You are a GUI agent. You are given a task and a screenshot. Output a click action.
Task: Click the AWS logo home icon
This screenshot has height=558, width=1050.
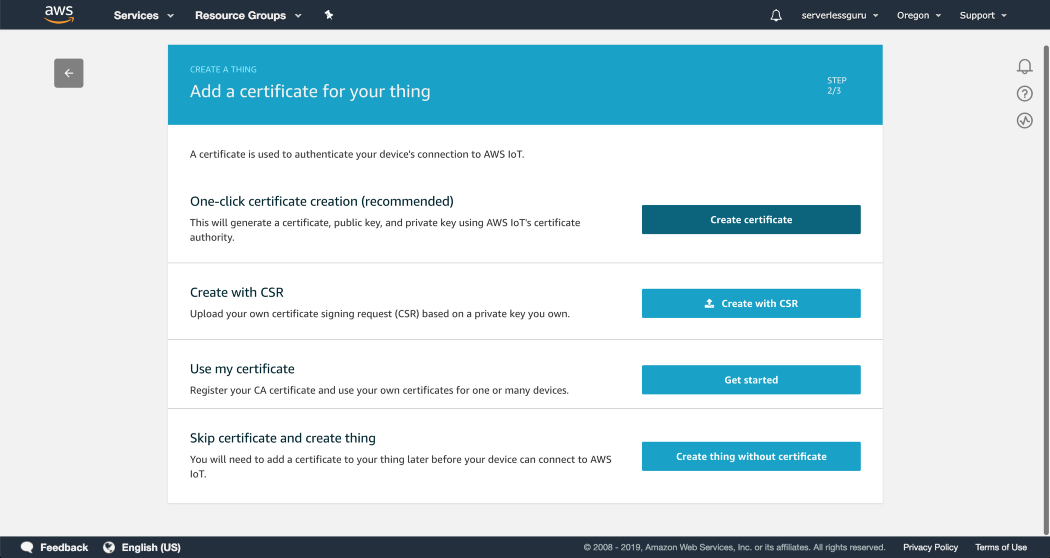click(59, 14)
